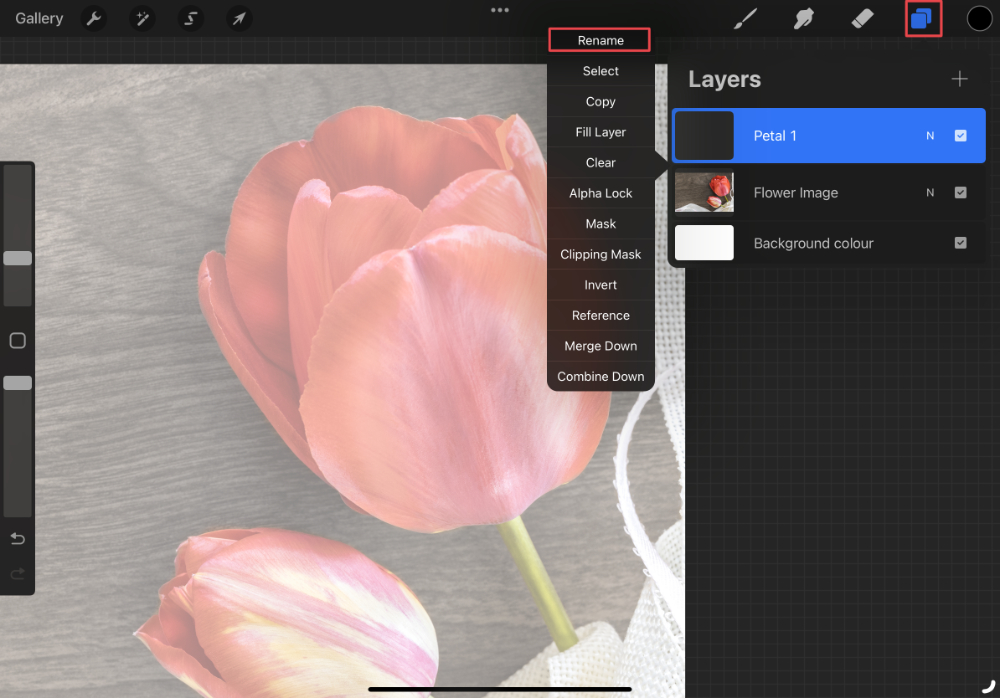Open the color picker circle

[975, 18]
